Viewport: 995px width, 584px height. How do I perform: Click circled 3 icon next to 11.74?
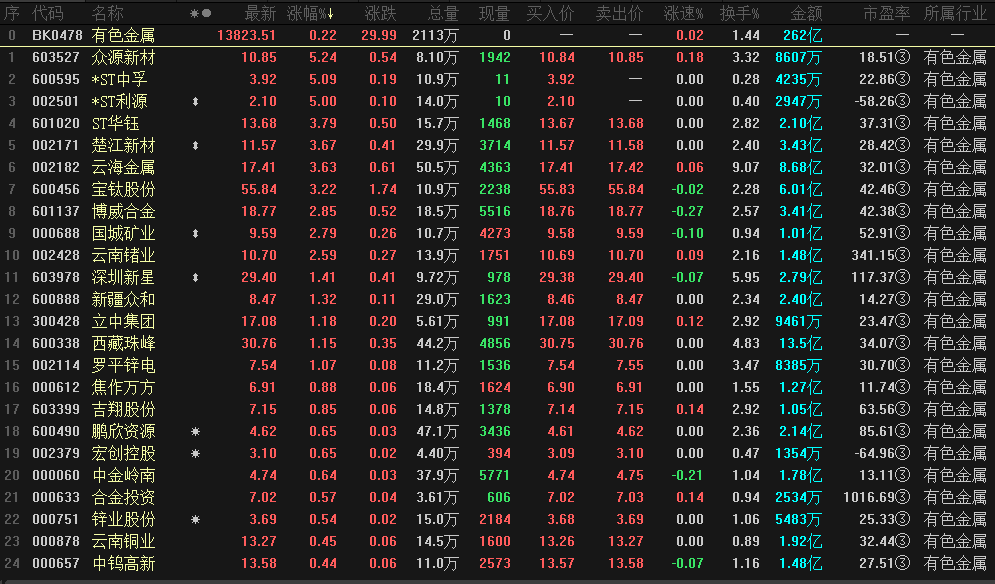point(902,387)
